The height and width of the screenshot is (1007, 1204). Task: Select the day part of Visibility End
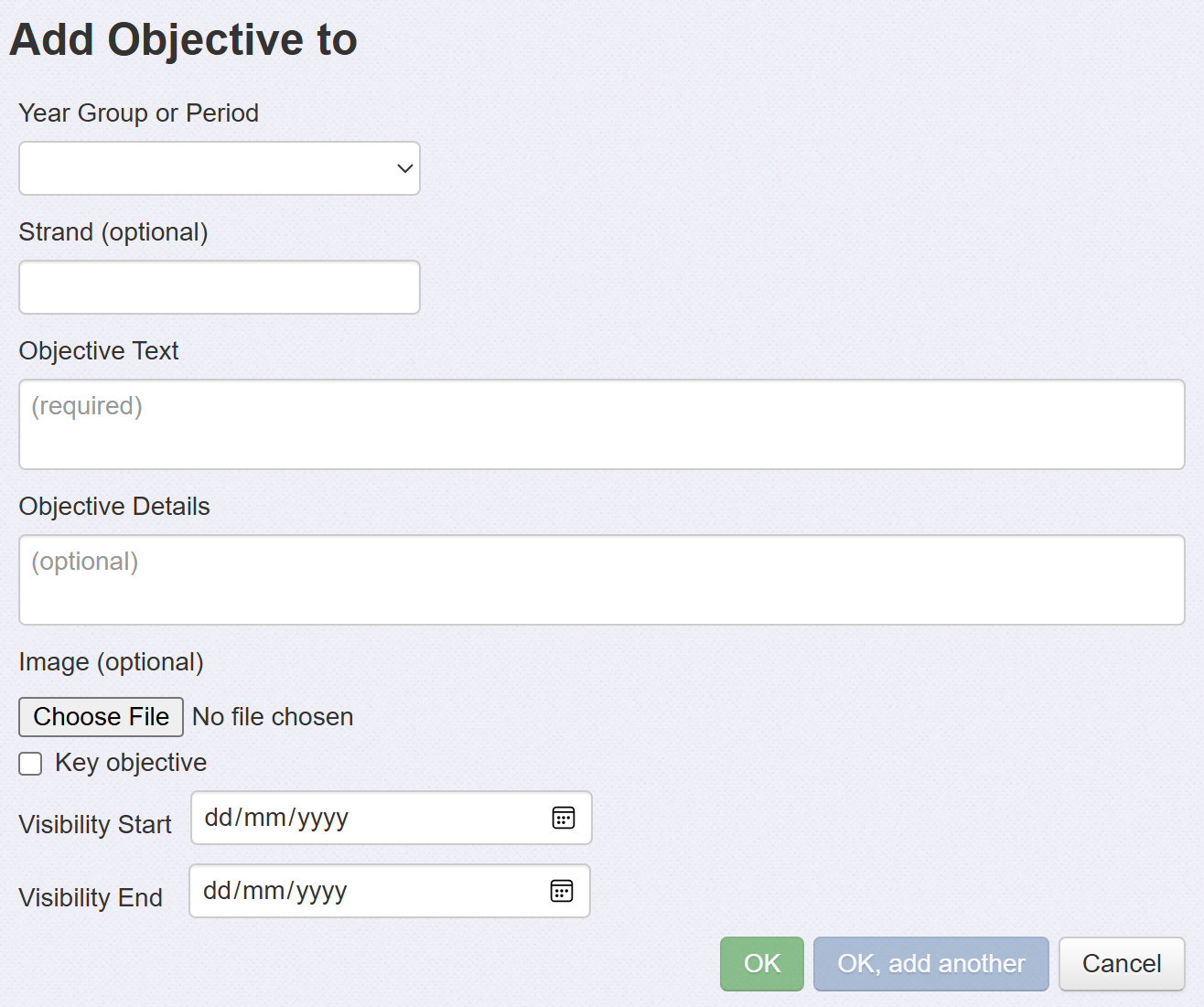[x=216, y=891]
